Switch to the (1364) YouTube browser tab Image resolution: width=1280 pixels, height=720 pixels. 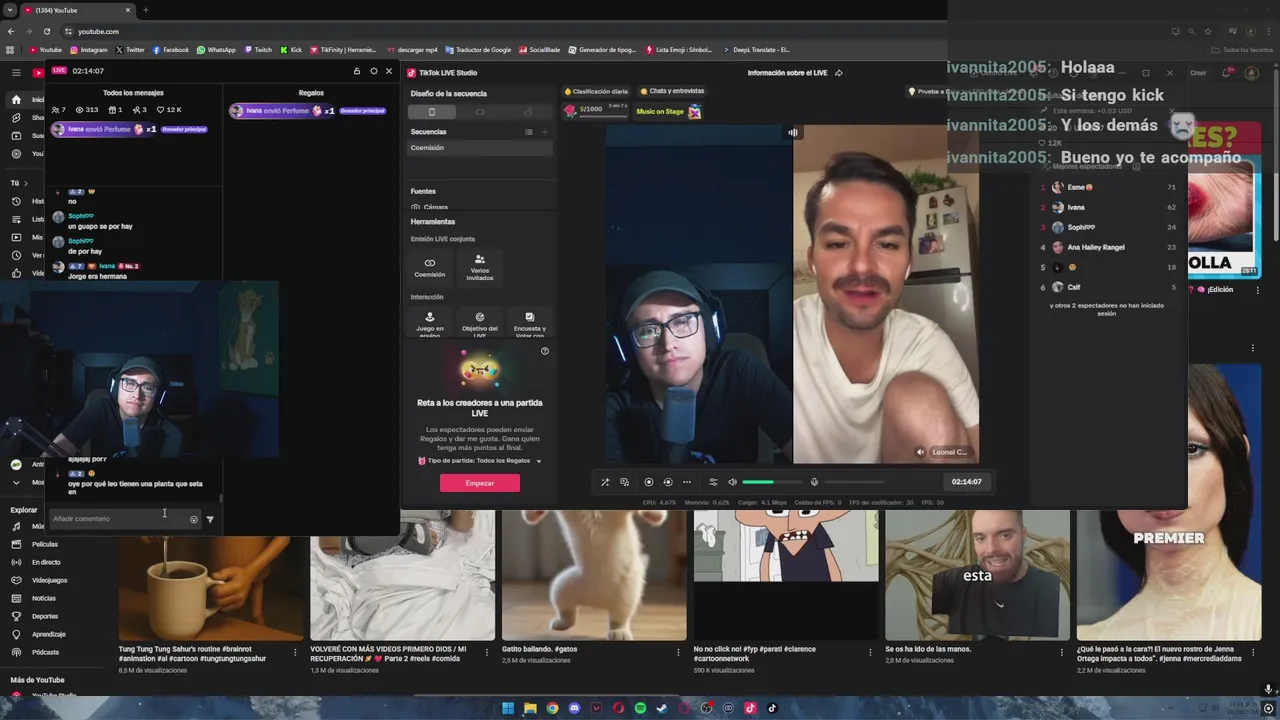tap(78, 10)
